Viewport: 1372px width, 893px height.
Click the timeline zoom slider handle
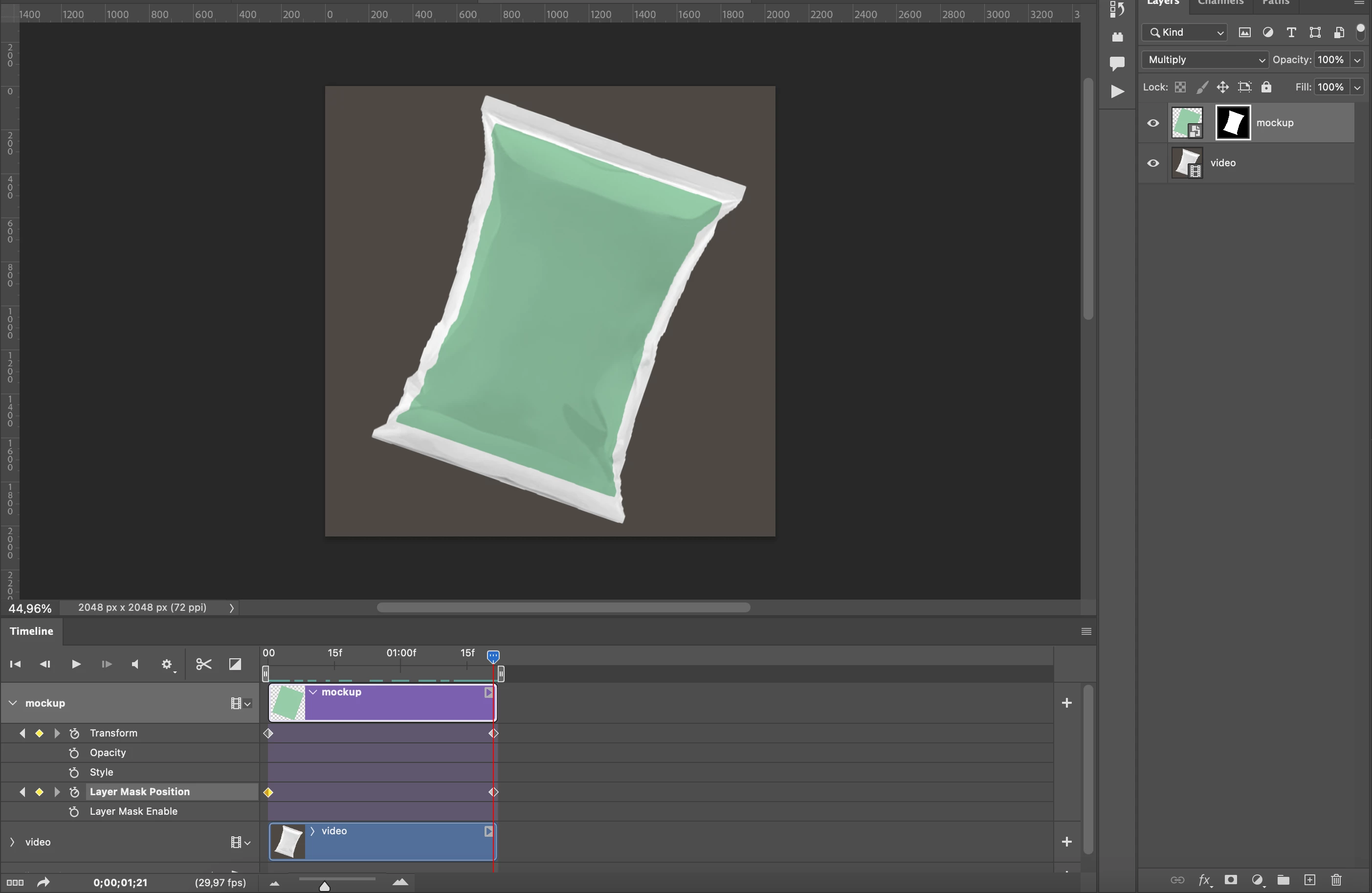[x=325, y=886]
